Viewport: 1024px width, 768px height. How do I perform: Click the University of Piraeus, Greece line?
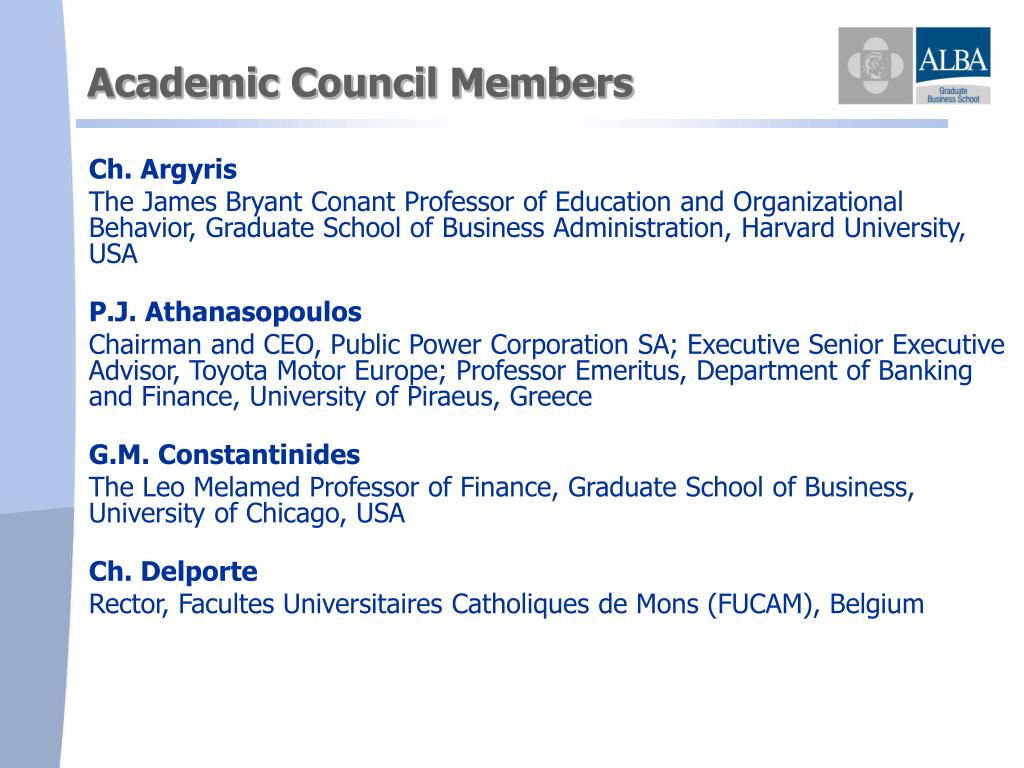(x=340, y=396)
